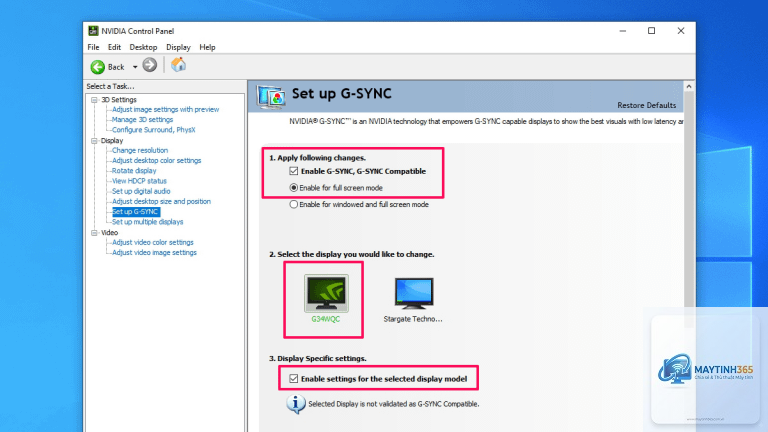This screenshot has height=432, width=768.
Task: Open Set up digital audio task
Action: [141, 192]
